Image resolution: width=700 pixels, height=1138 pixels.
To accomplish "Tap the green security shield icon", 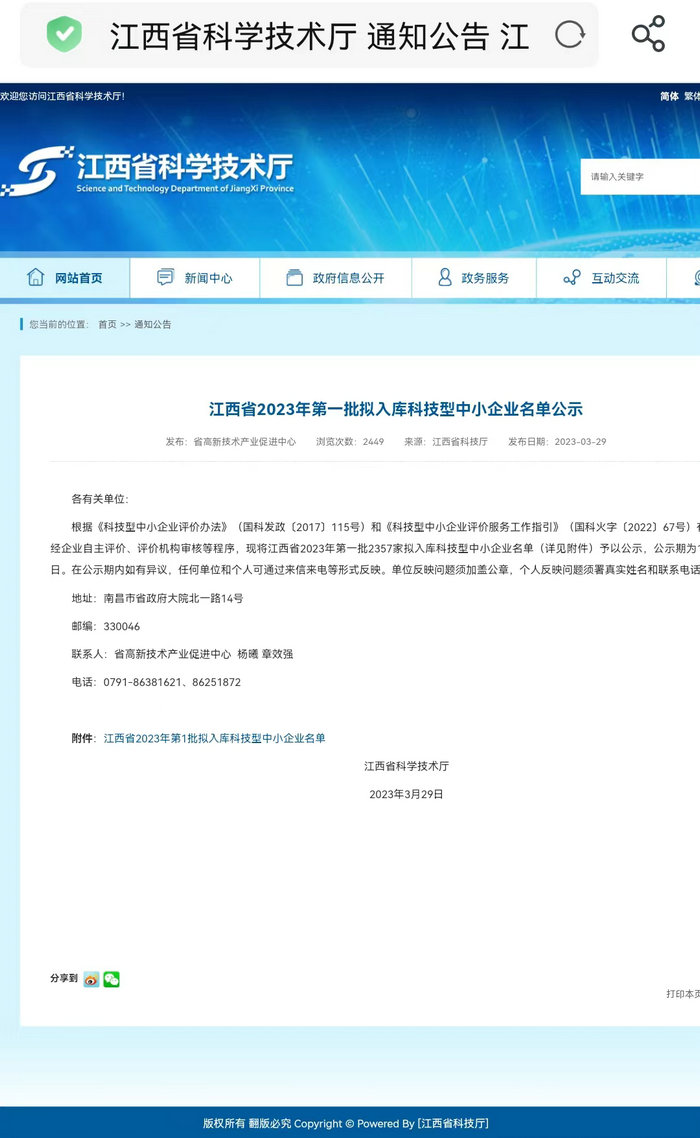I will pos(64,34).
